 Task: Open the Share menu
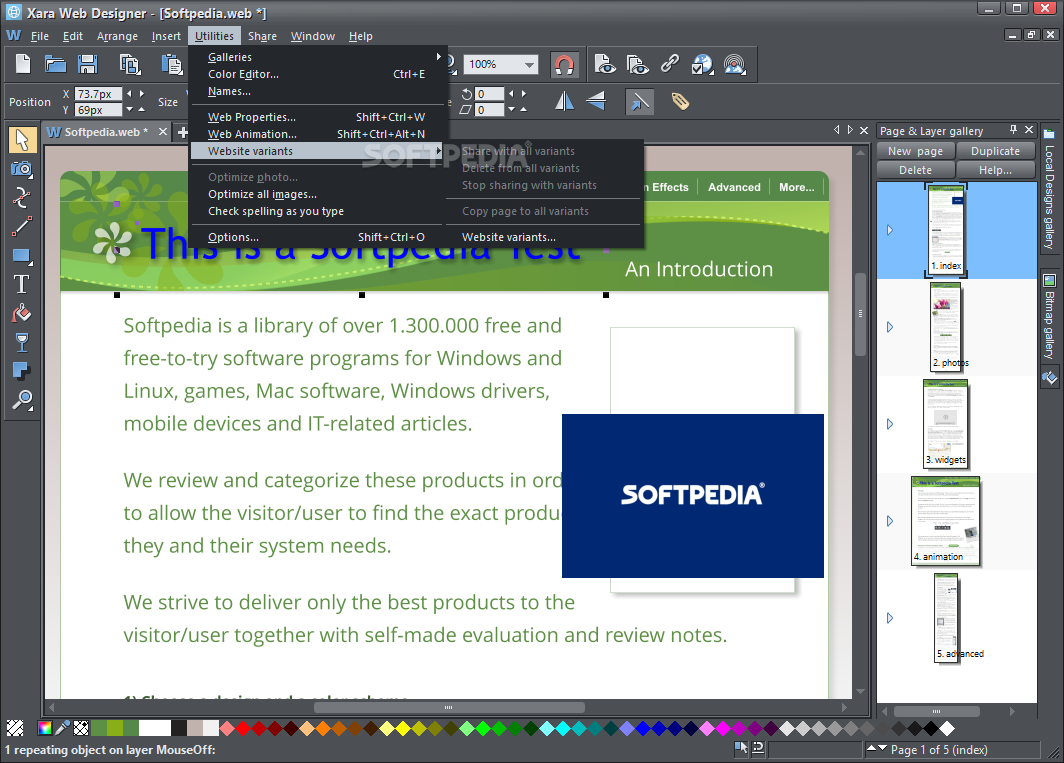(262, 36)
